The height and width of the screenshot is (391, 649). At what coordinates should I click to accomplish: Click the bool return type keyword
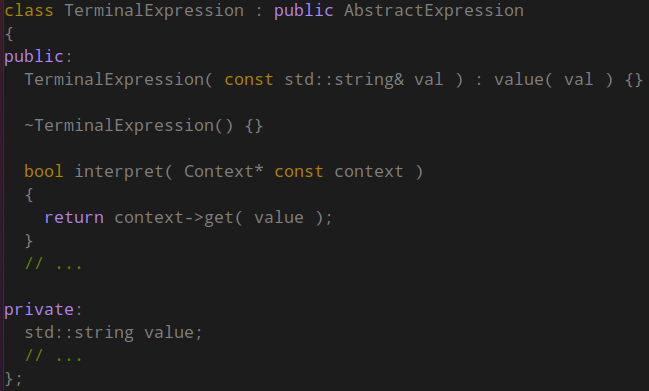click(44, 171)
